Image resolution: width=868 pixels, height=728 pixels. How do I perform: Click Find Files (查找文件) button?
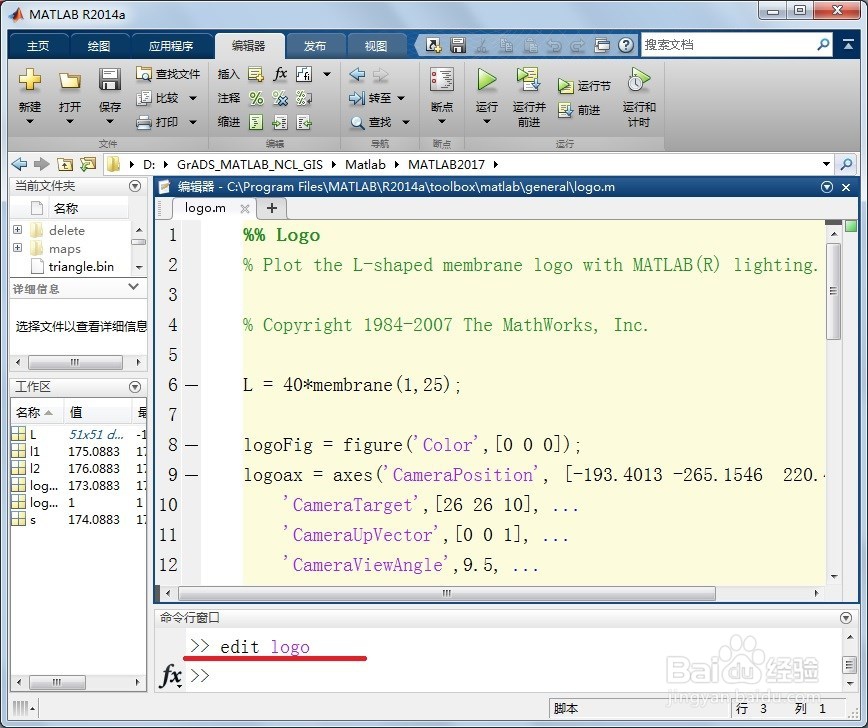pos(168,74)
